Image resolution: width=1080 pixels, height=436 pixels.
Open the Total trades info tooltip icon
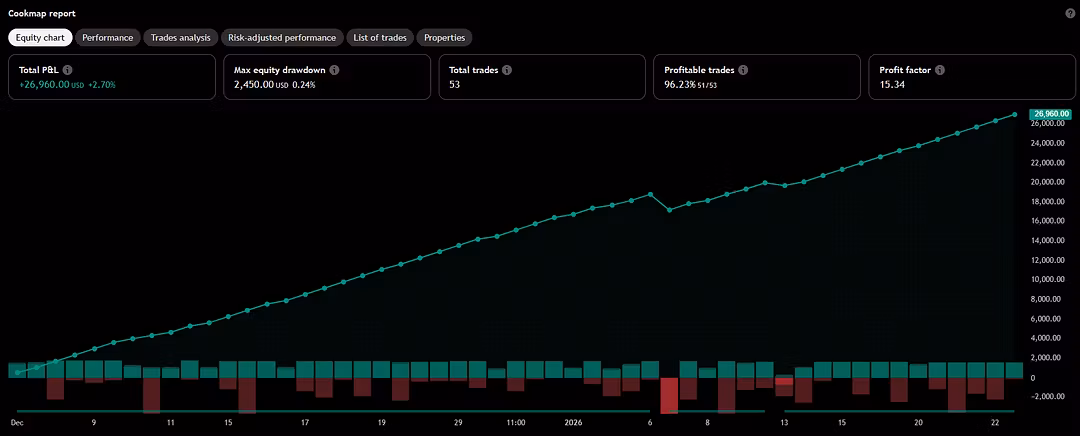click(507, 71)
